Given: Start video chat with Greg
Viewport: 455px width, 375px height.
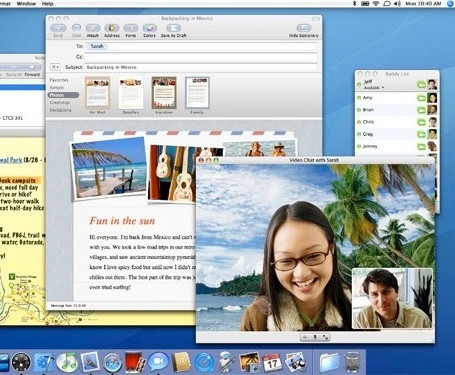Looking at the screenshot, I should pyautogui.click(x=422, y=134).
